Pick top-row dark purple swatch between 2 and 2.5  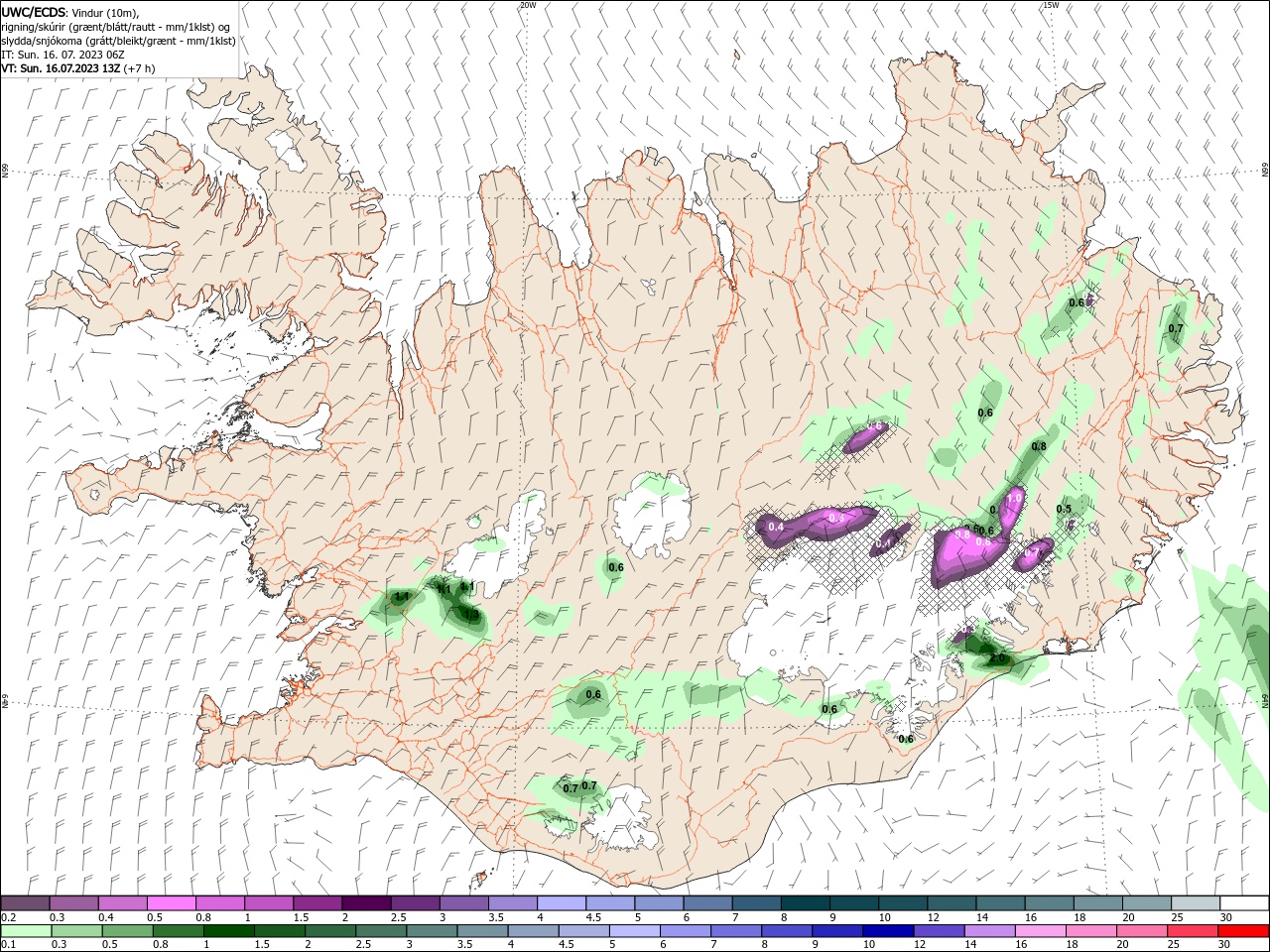point(366,903)
